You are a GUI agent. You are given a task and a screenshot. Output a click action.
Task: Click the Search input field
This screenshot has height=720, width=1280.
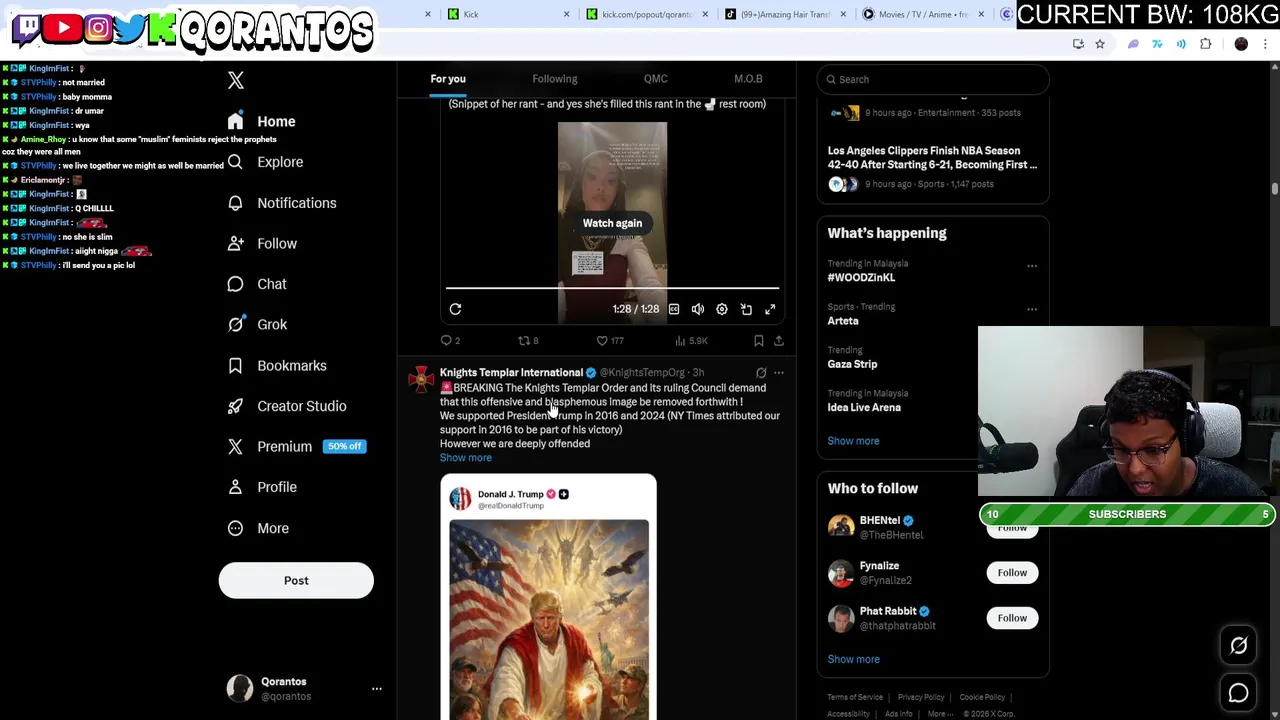click(x=933, y=79)
